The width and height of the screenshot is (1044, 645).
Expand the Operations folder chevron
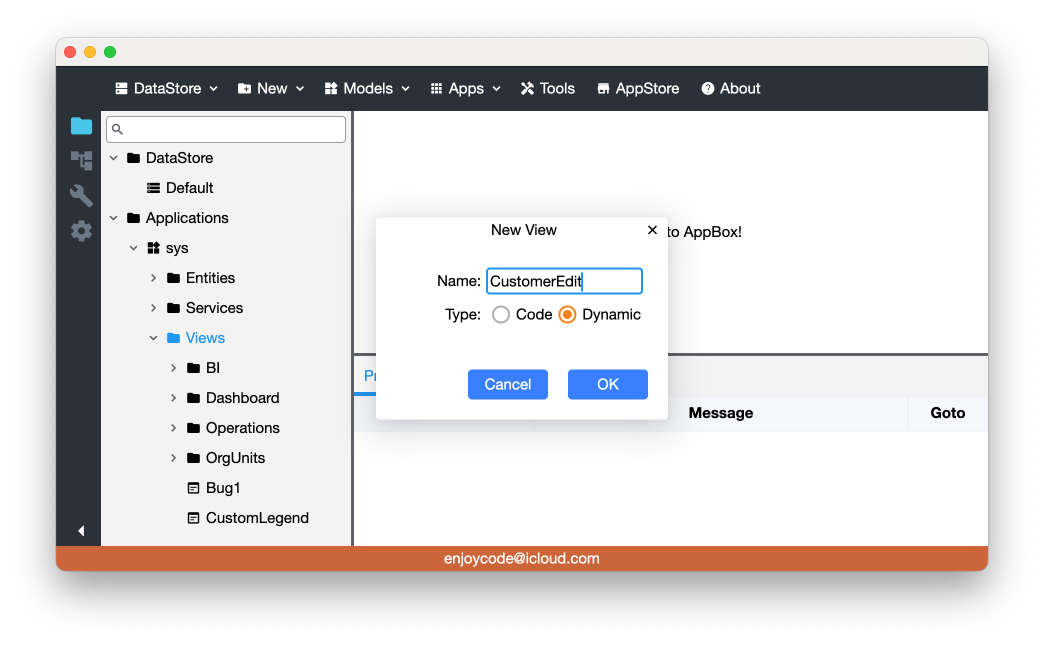coord(174,427)
